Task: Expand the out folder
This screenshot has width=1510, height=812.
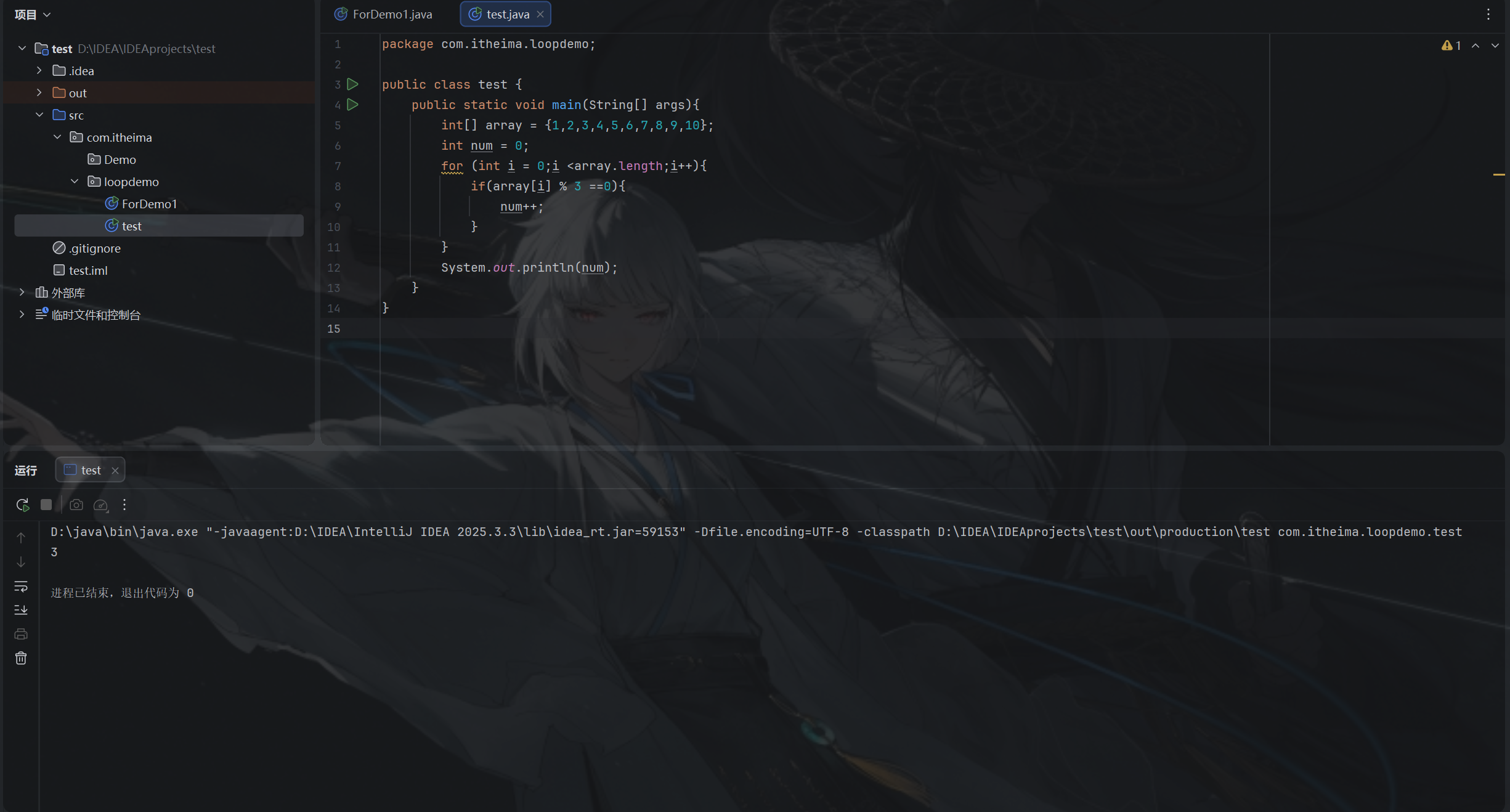Action: [x=39, y=92]
